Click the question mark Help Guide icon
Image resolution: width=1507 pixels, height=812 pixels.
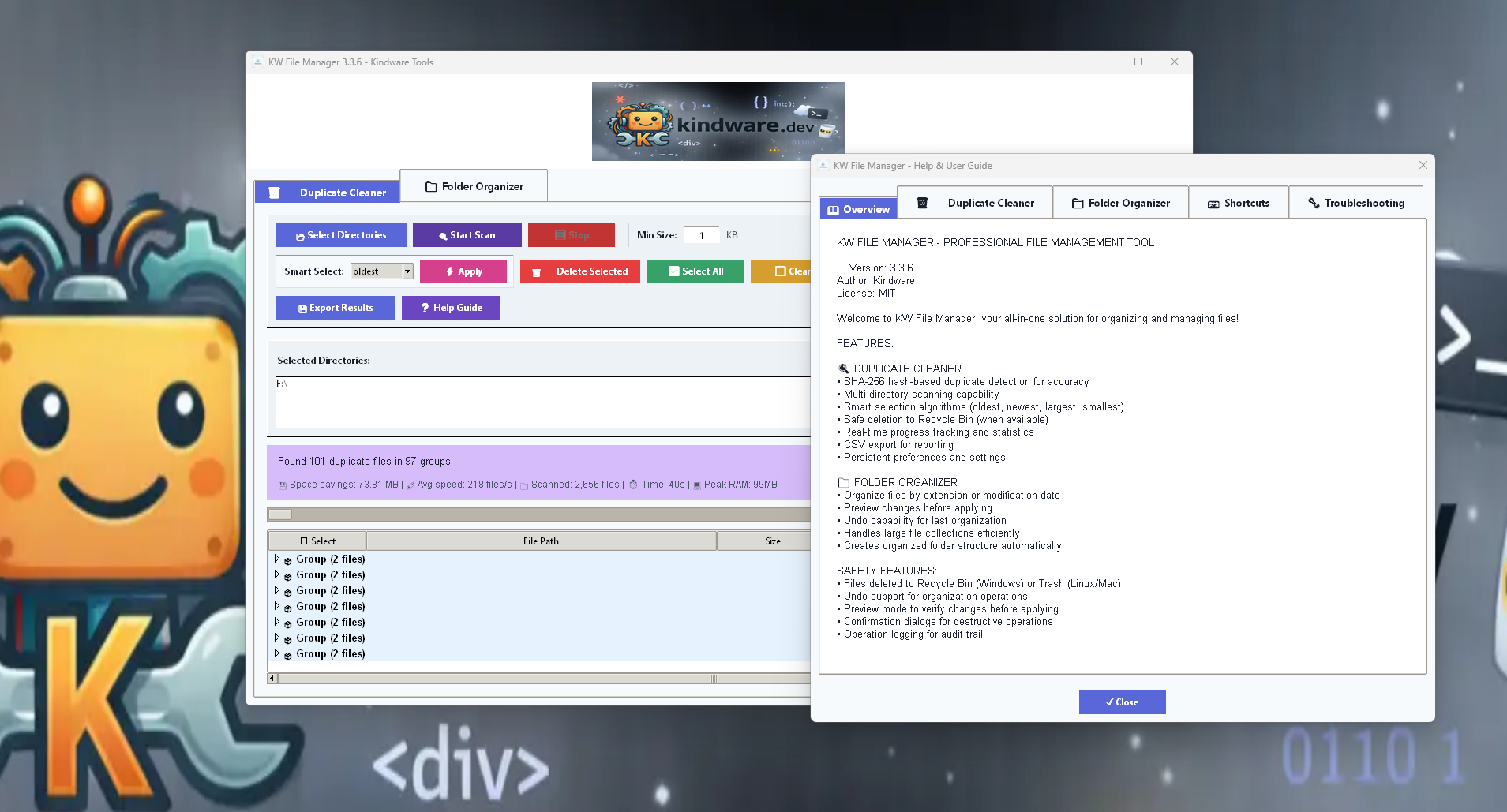click(x=425, y=308)
